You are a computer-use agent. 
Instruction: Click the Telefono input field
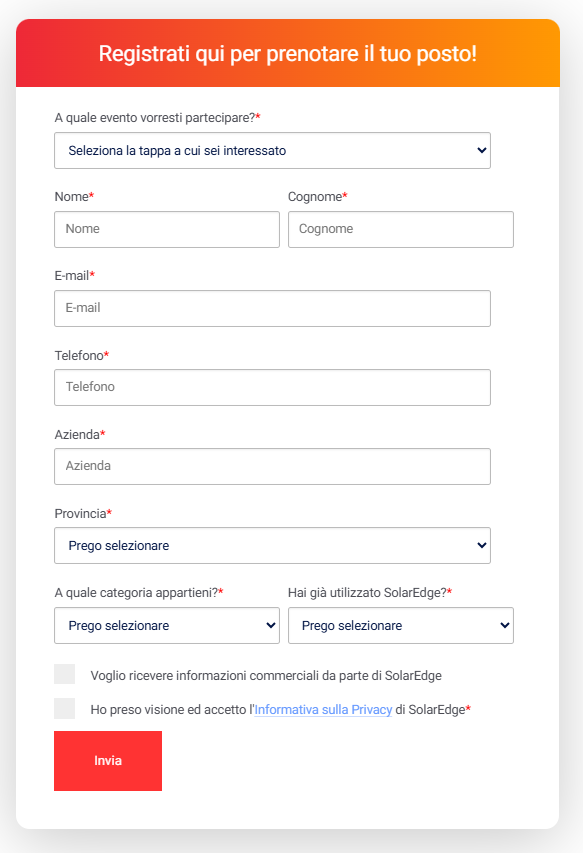(272, 387)
